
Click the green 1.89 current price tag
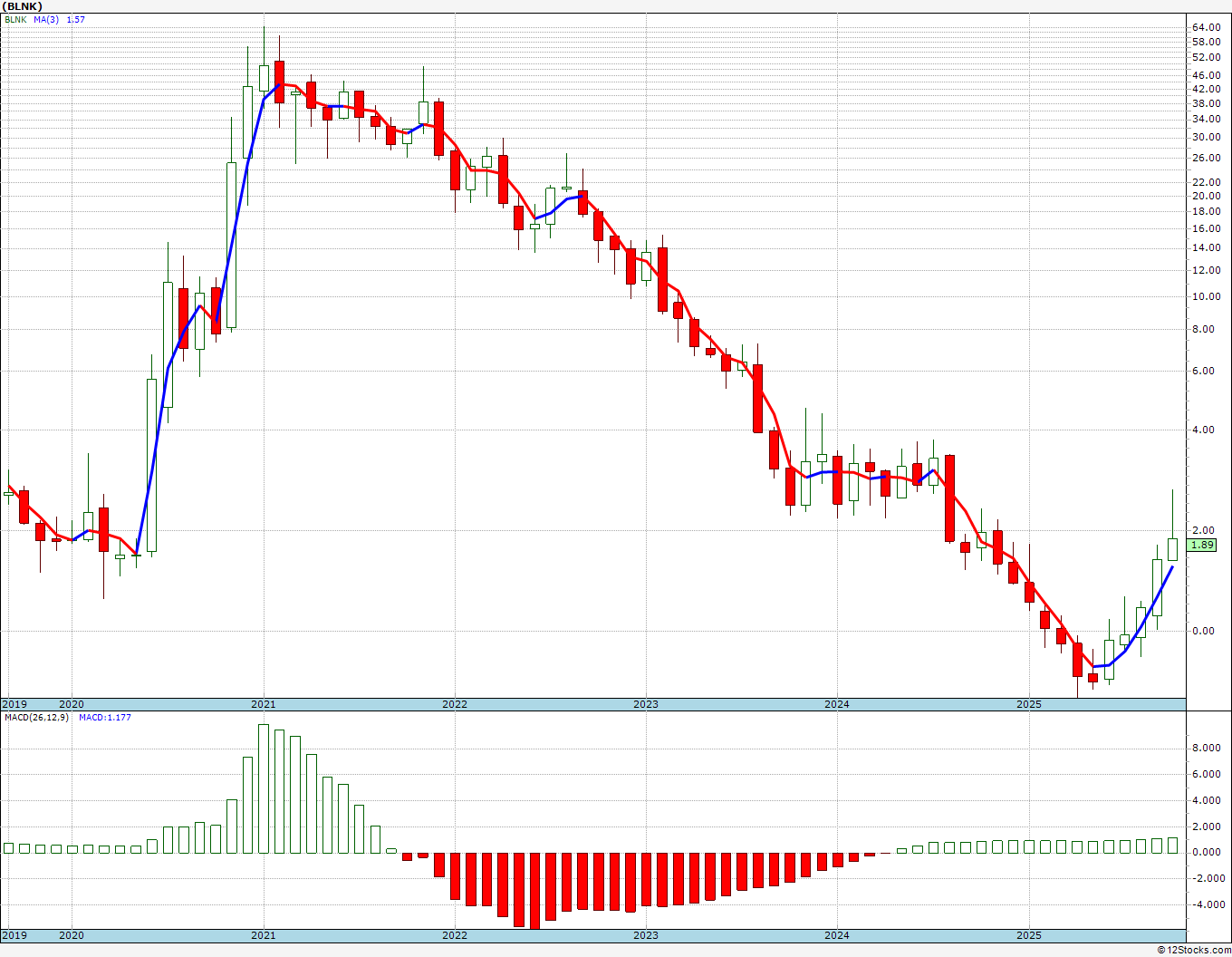[x=1203, y=545]
